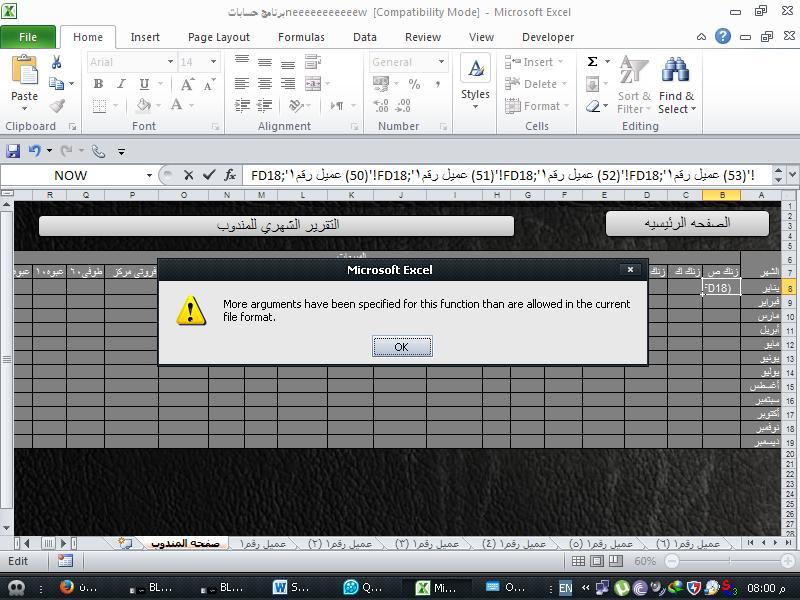800x600 pixels.
Task: Open the File tab
Action: (x=28, y=37)
